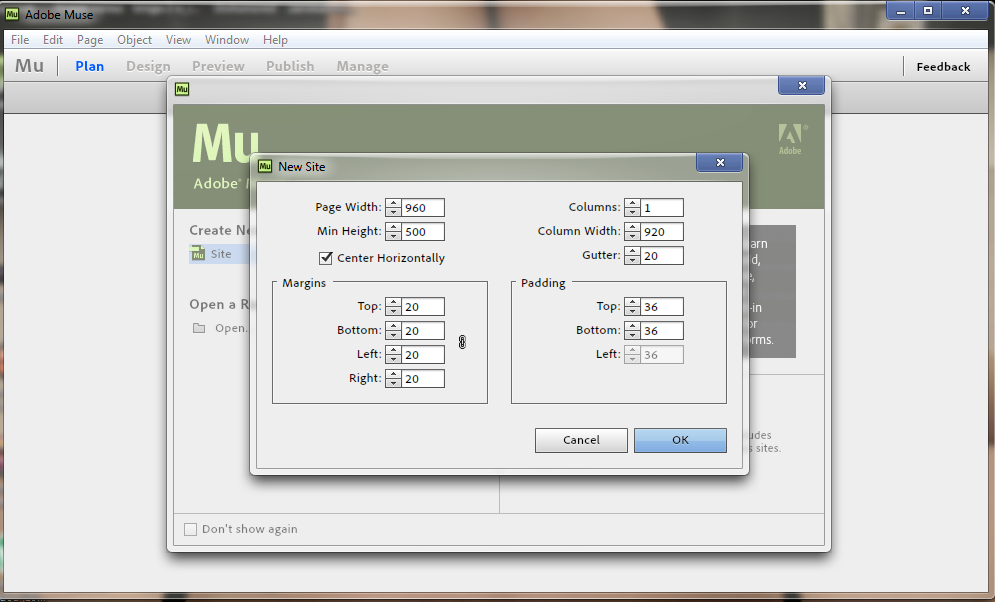995x602 pixels.
Task: Click the Min Height stepper arrows
Action: (x=393, y=232)
